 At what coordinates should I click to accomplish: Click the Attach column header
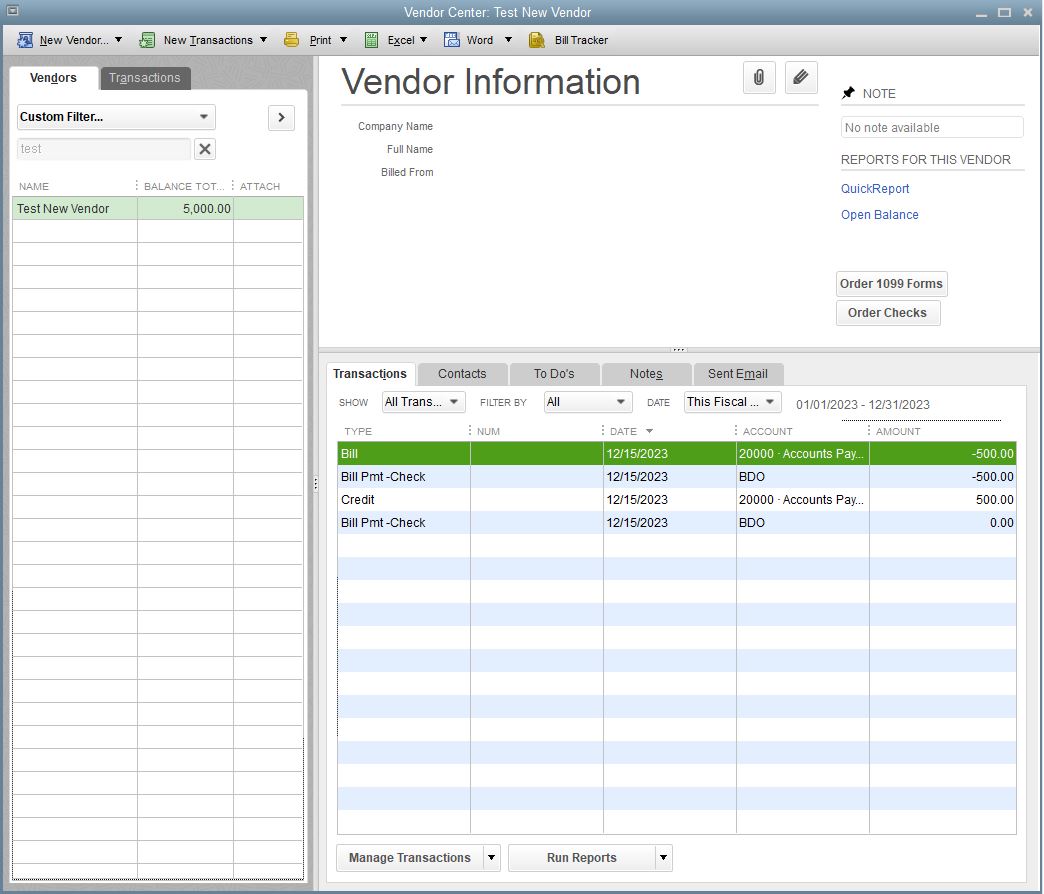pos(268,186)
